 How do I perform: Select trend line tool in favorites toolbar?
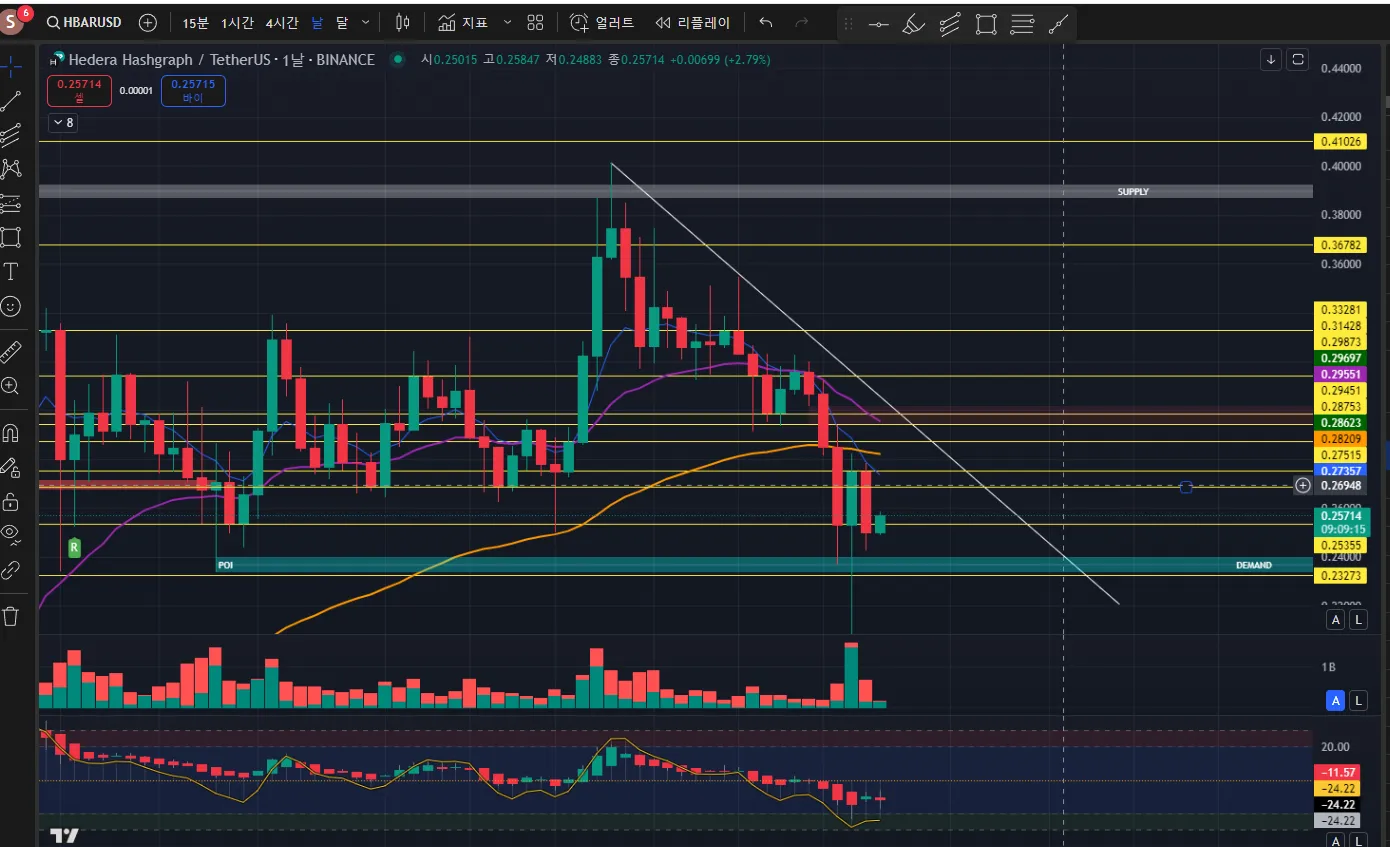(1058, 24)
